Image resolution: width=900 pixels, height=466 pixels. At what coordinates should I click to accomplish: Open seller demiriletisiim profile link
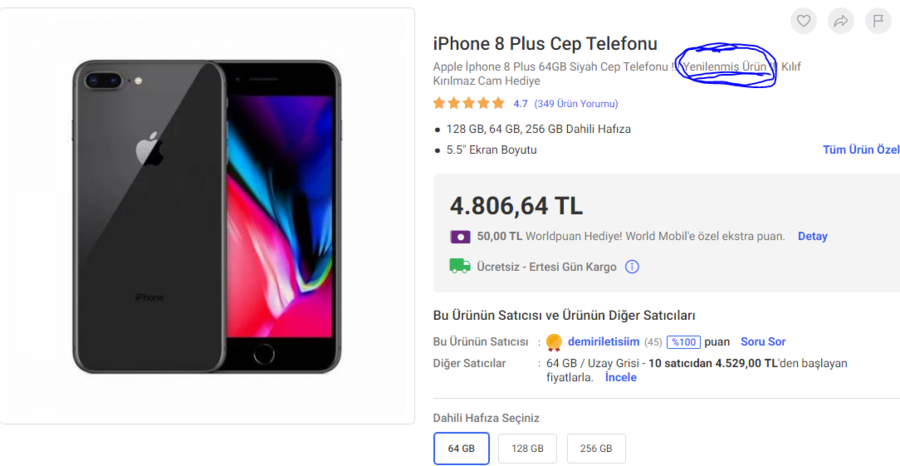point(603,342)
